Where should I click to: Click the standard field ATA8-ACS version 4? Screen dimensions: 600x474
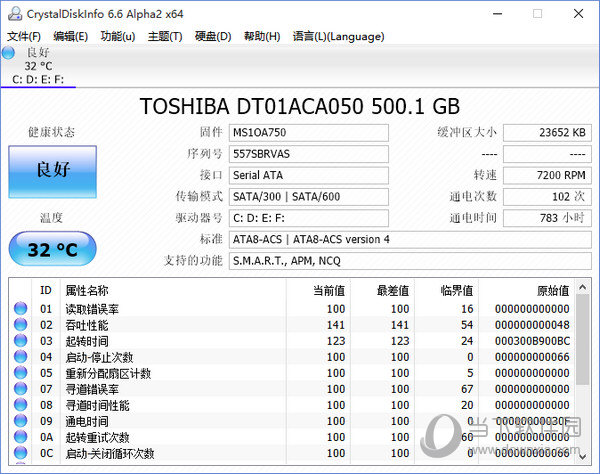[x=410, y=240]
